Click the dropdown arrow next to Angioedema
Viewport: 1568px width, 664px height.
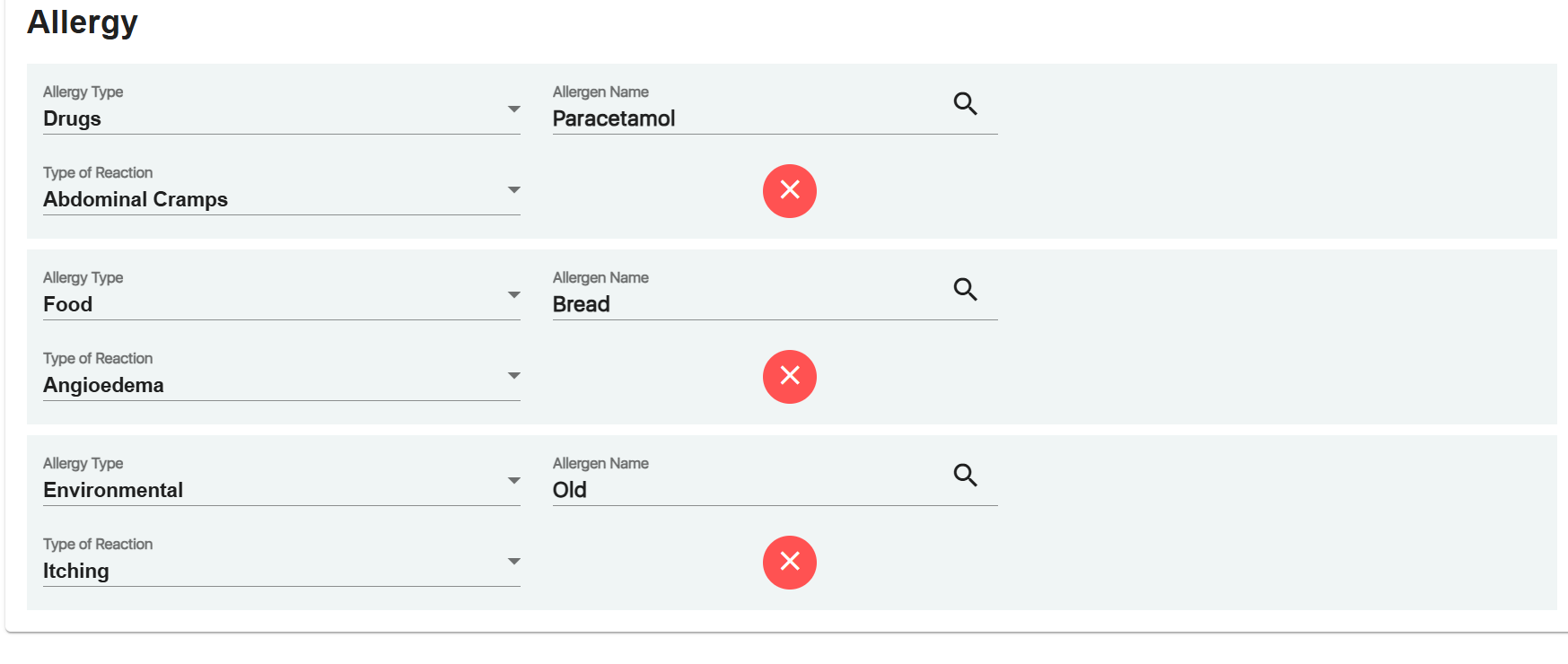514,376
